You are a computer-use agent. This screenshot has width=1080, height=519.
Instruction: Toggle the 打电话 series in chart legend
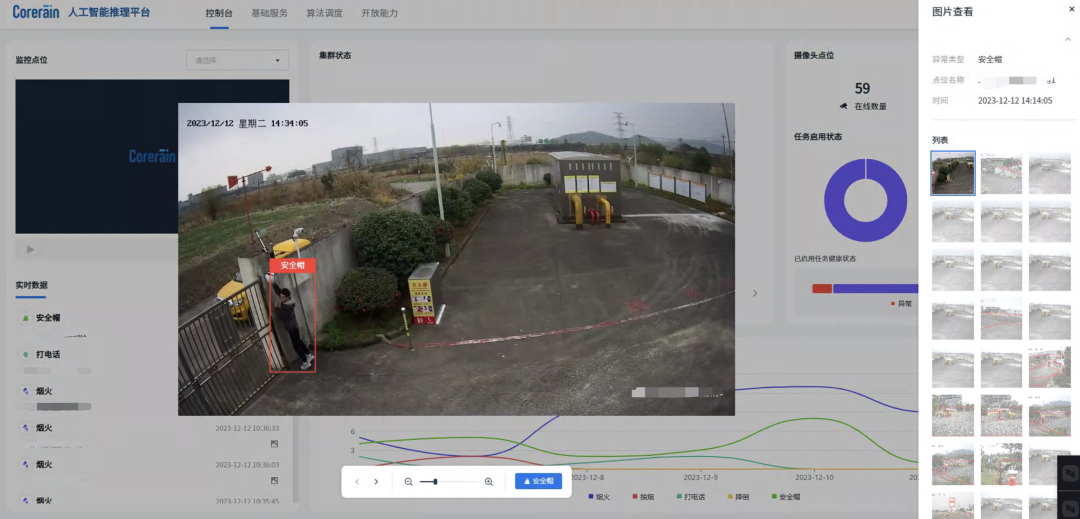(x=689, y=496)
